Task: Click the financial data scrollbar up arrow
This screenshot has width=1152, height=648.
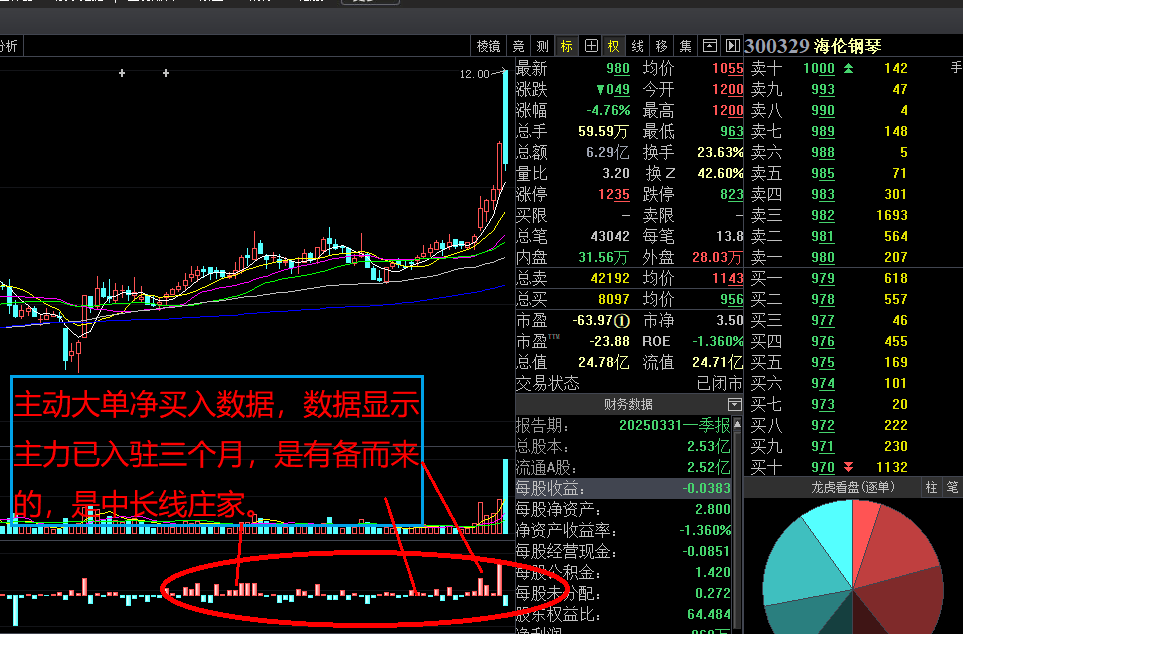Action: (737, 425)
